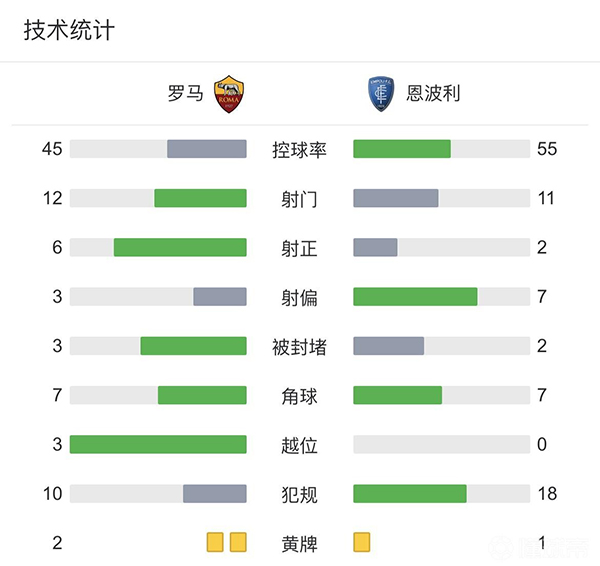Click the 黄牌 stat label

pos(299,544)
